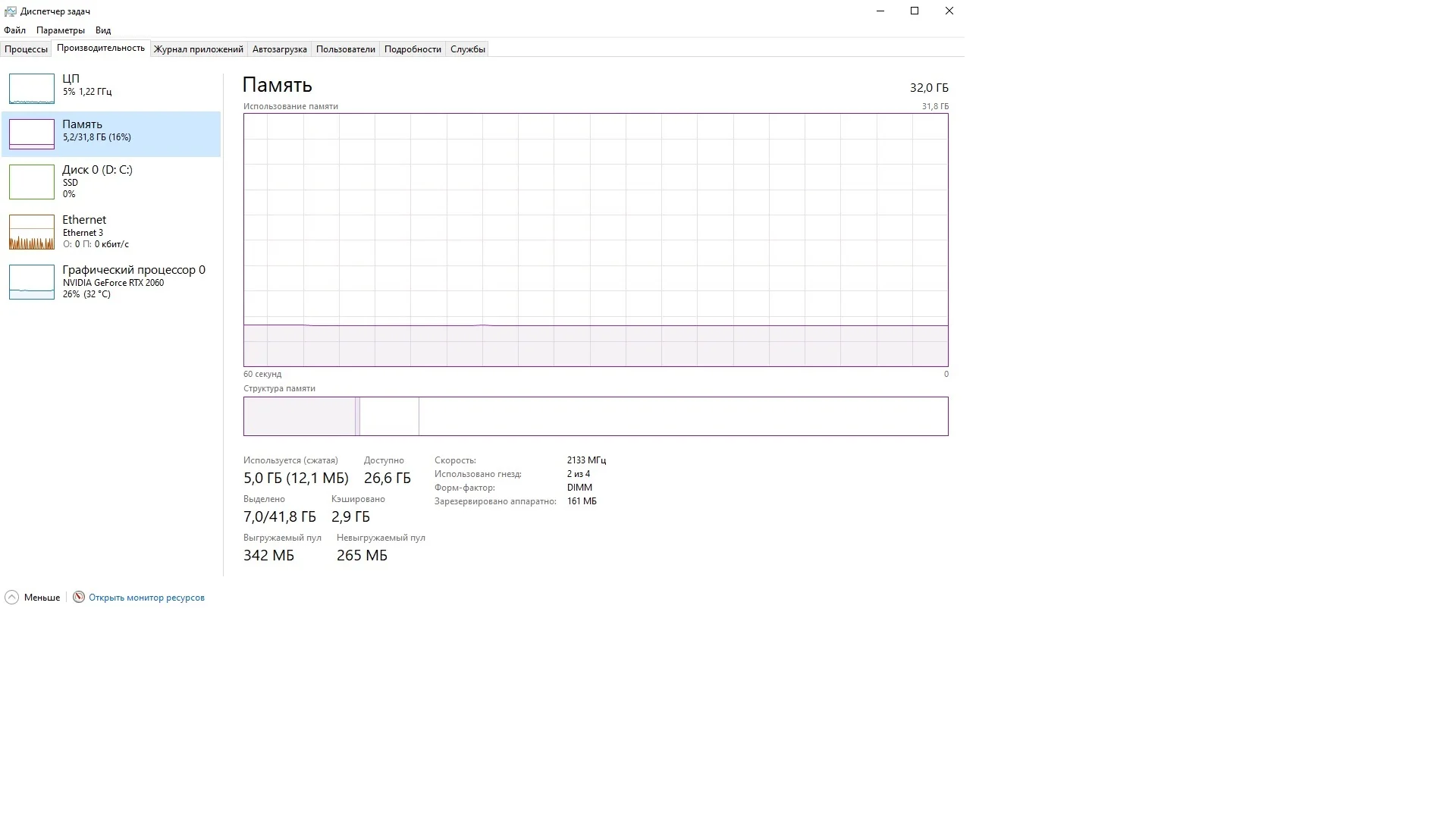The image size is (1456, 819).
Task: Go to the Автозагрузка tab
Action: click(x=279, y=49)
